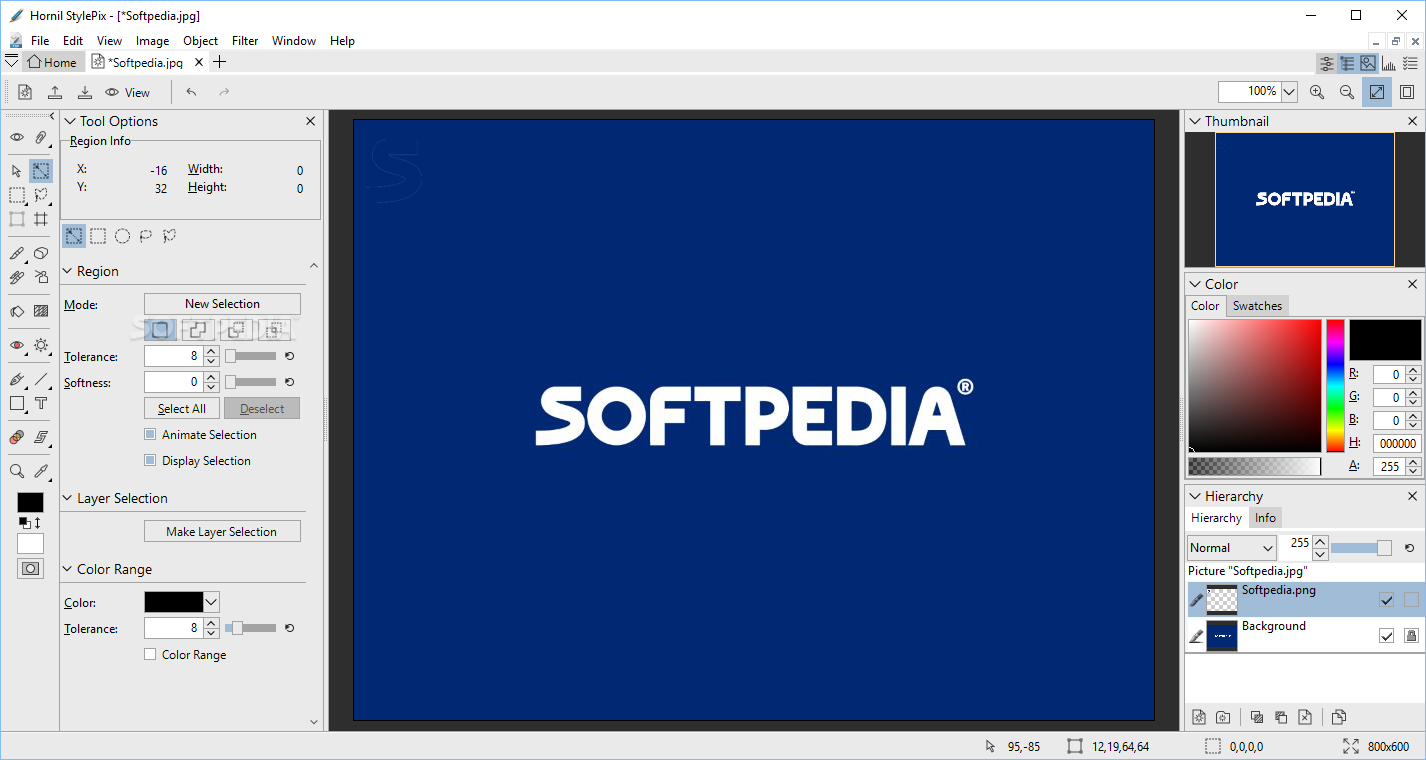Show the Histogram panel icon
1426x760 pixels.
pos(1389,63)
